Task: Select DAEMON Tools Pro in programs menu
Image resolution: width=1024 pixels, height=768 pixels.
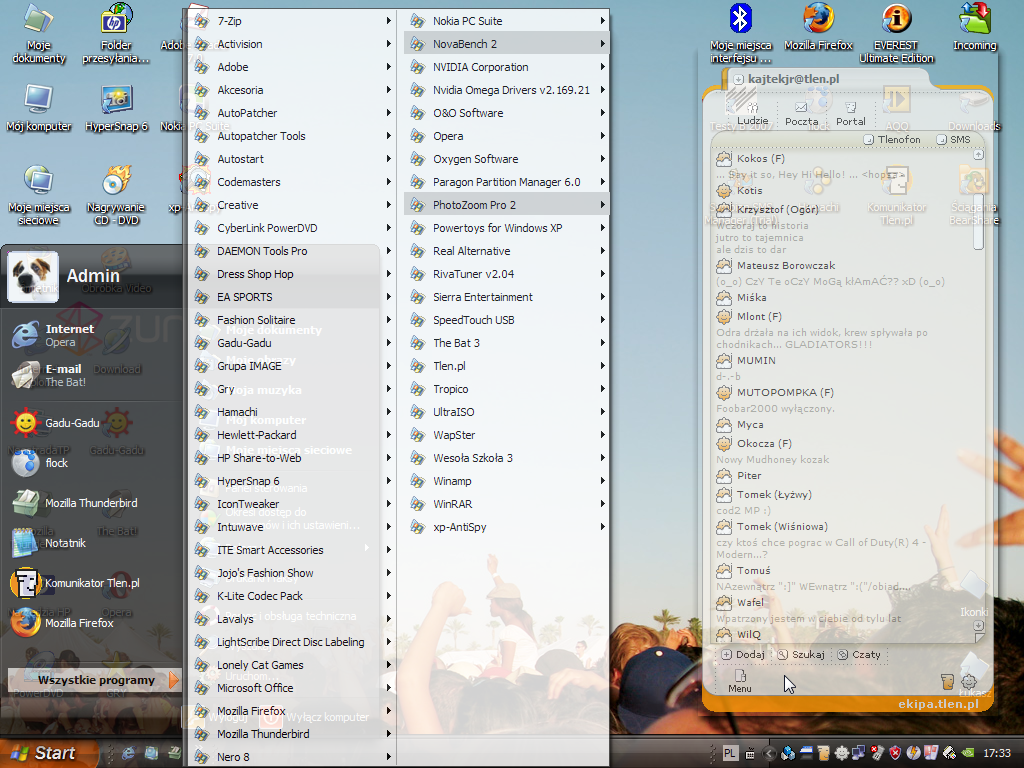Action: (293, 251)
